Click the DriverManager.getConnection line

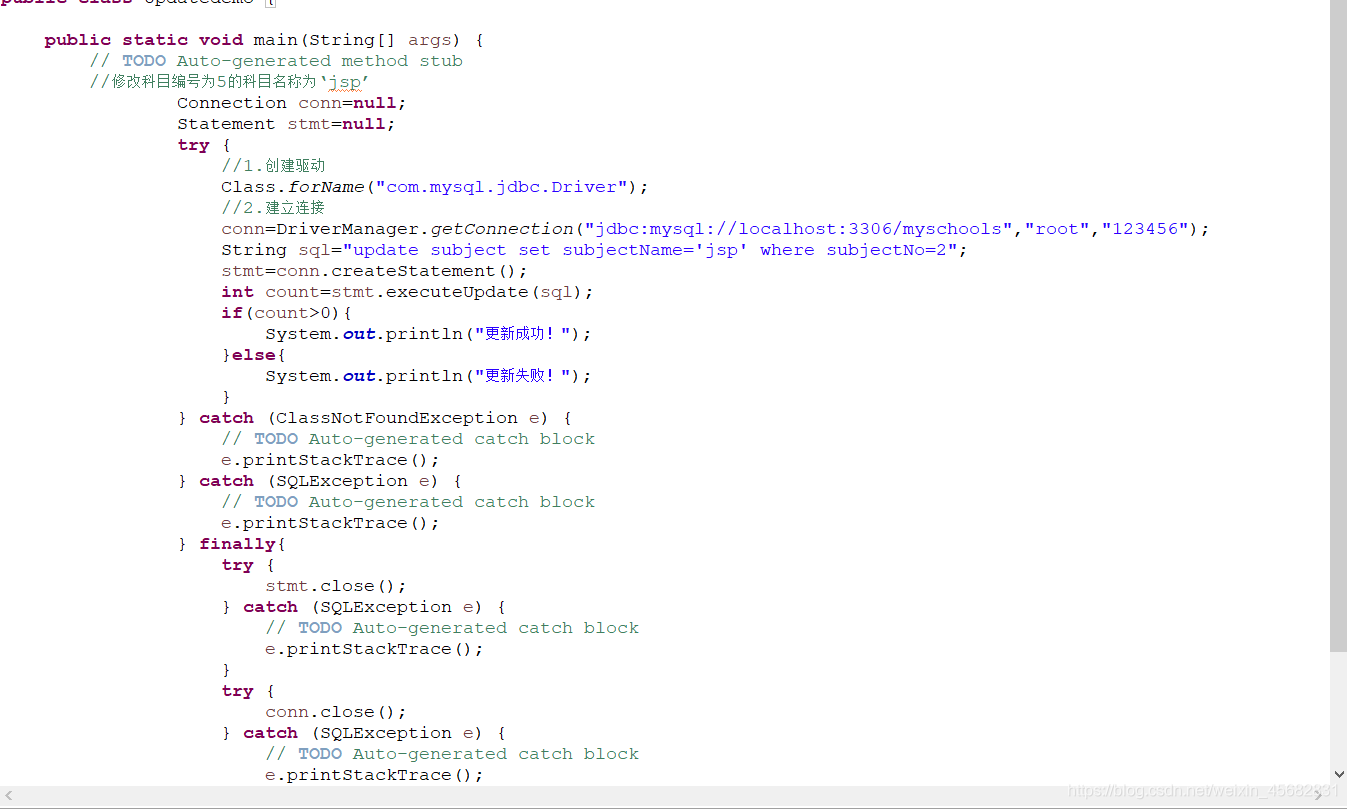tap(715, 229)
